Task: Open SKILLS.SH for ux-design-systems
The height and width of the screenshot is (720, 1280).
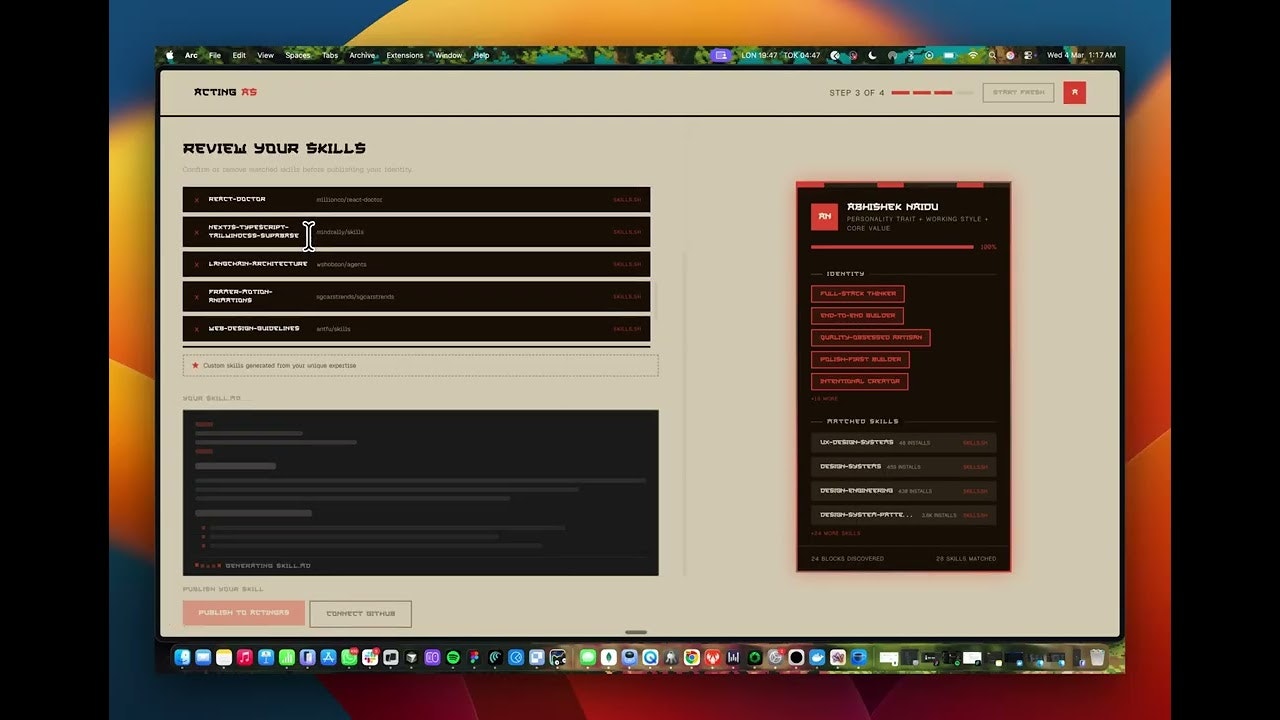Action: click(x=976, y=442)
